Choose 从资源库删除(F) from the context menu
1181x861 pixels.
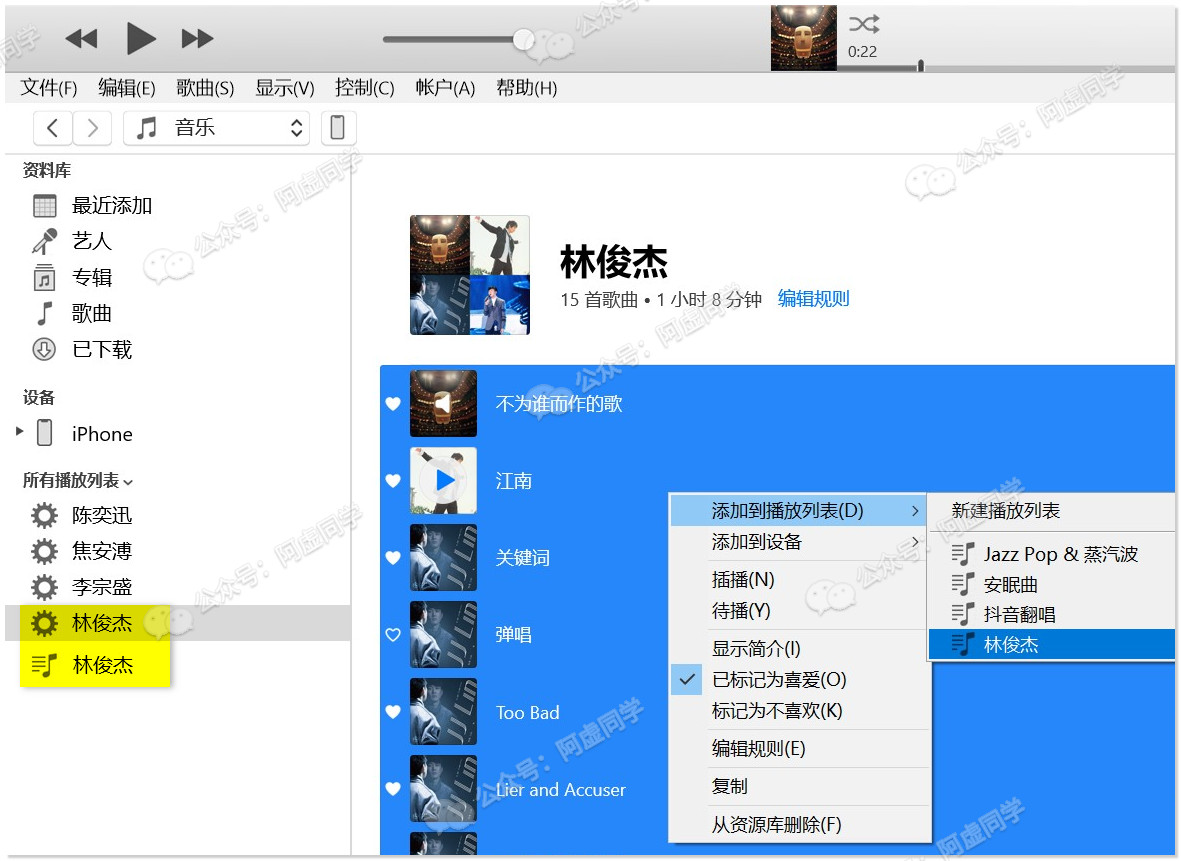pos(800,825)
